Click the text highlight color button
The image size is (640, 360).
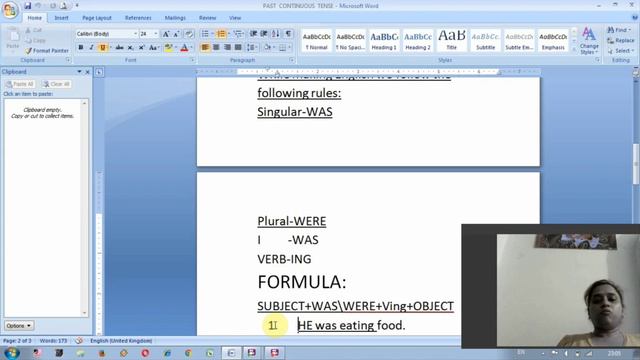pyautogui.click(x=168, y=48)
